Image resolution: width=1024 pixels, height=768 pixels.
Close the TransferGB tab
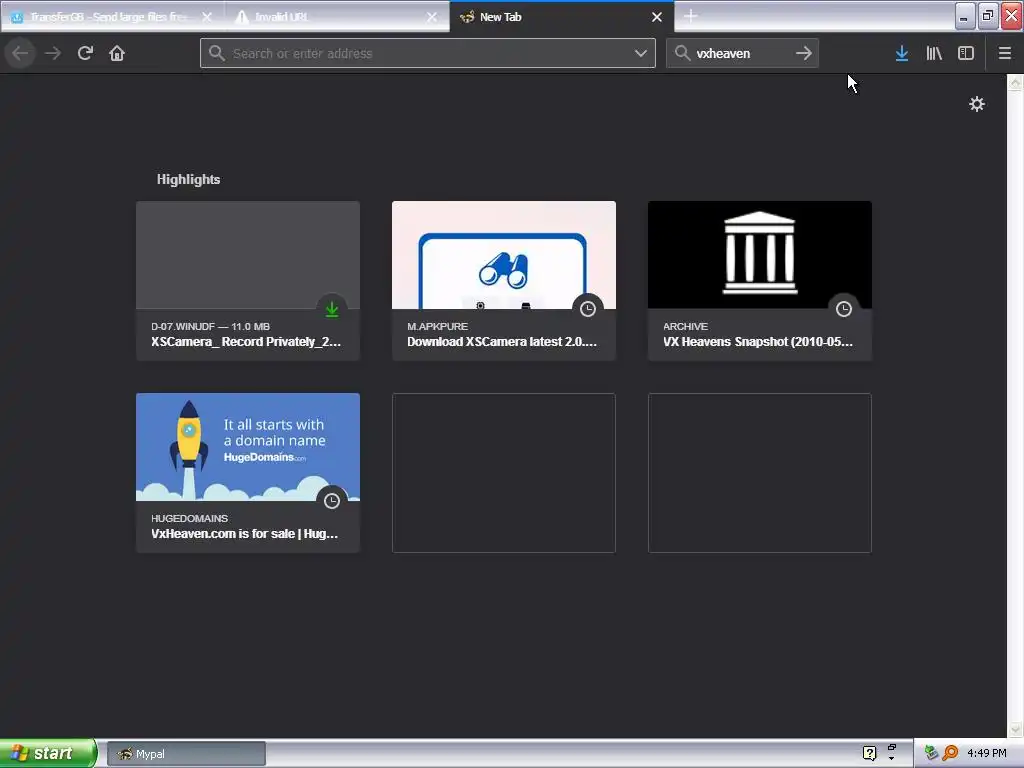point(207,17)
